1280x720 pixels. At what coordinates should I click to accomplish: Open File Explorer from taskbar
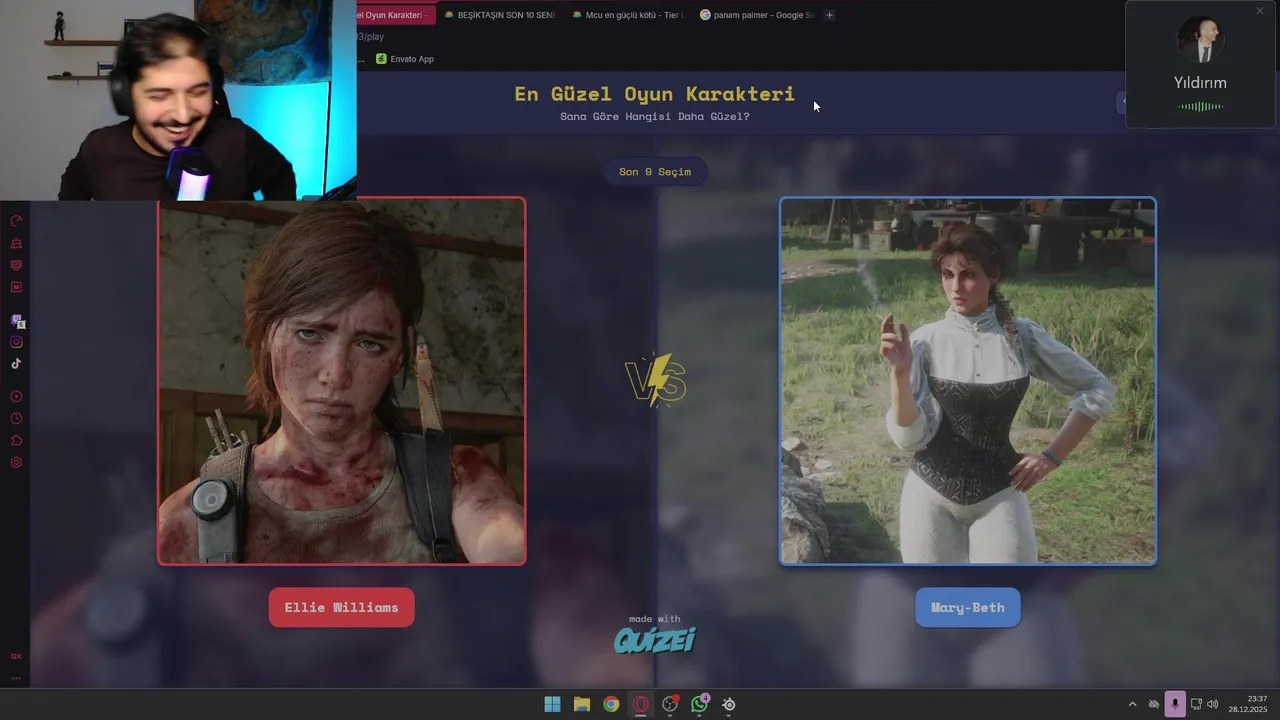point(582,704)
